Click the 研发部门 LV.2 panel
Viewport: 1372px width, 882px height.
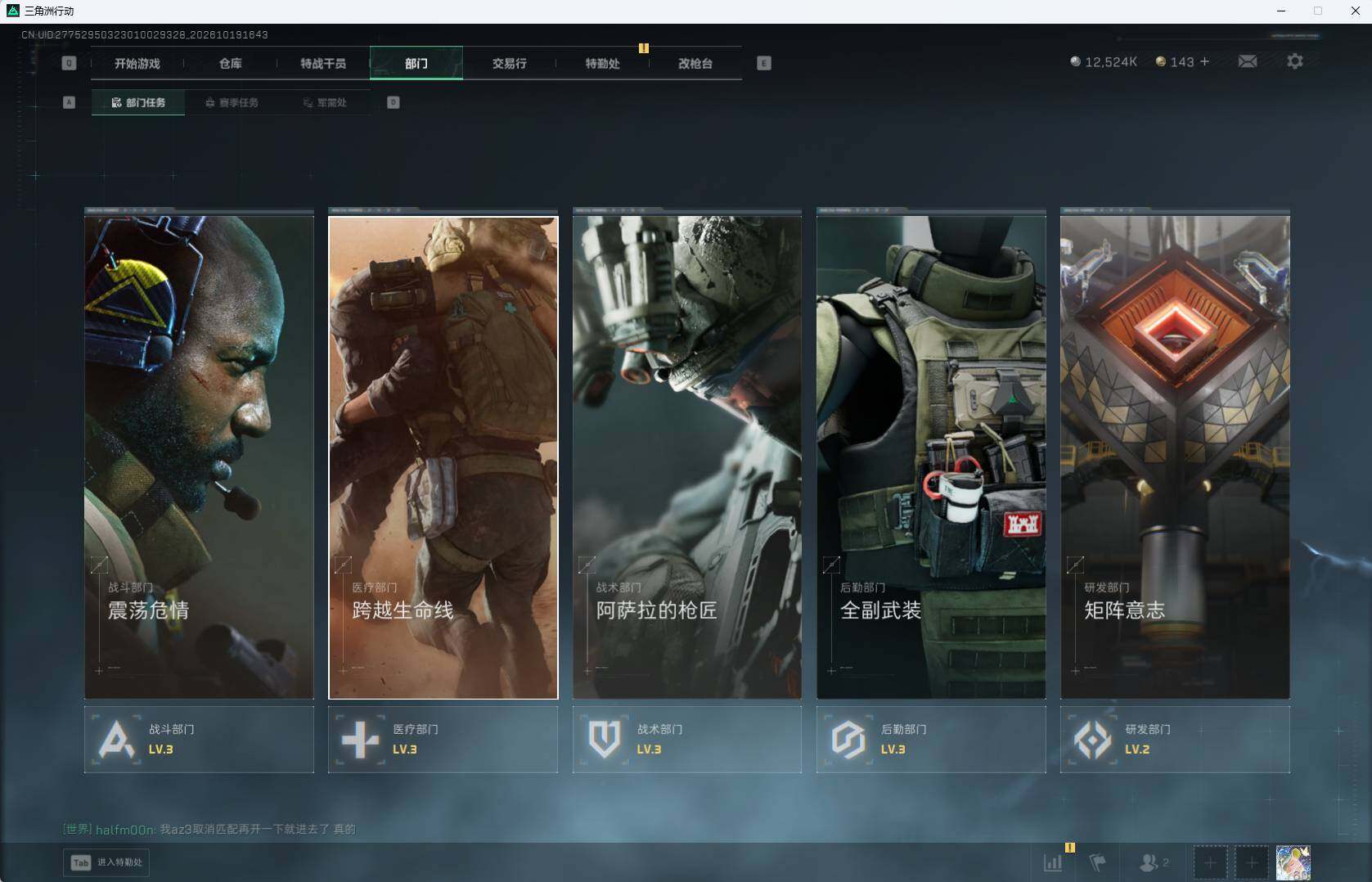tap(1175, 740)
